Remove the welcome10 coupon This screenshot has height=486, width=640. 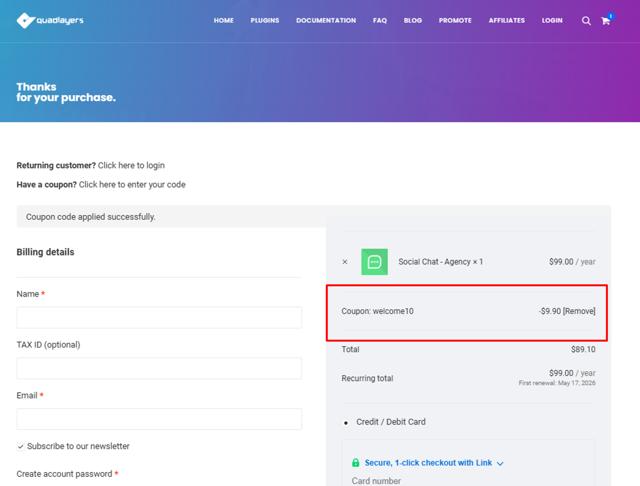pos(579,311)
